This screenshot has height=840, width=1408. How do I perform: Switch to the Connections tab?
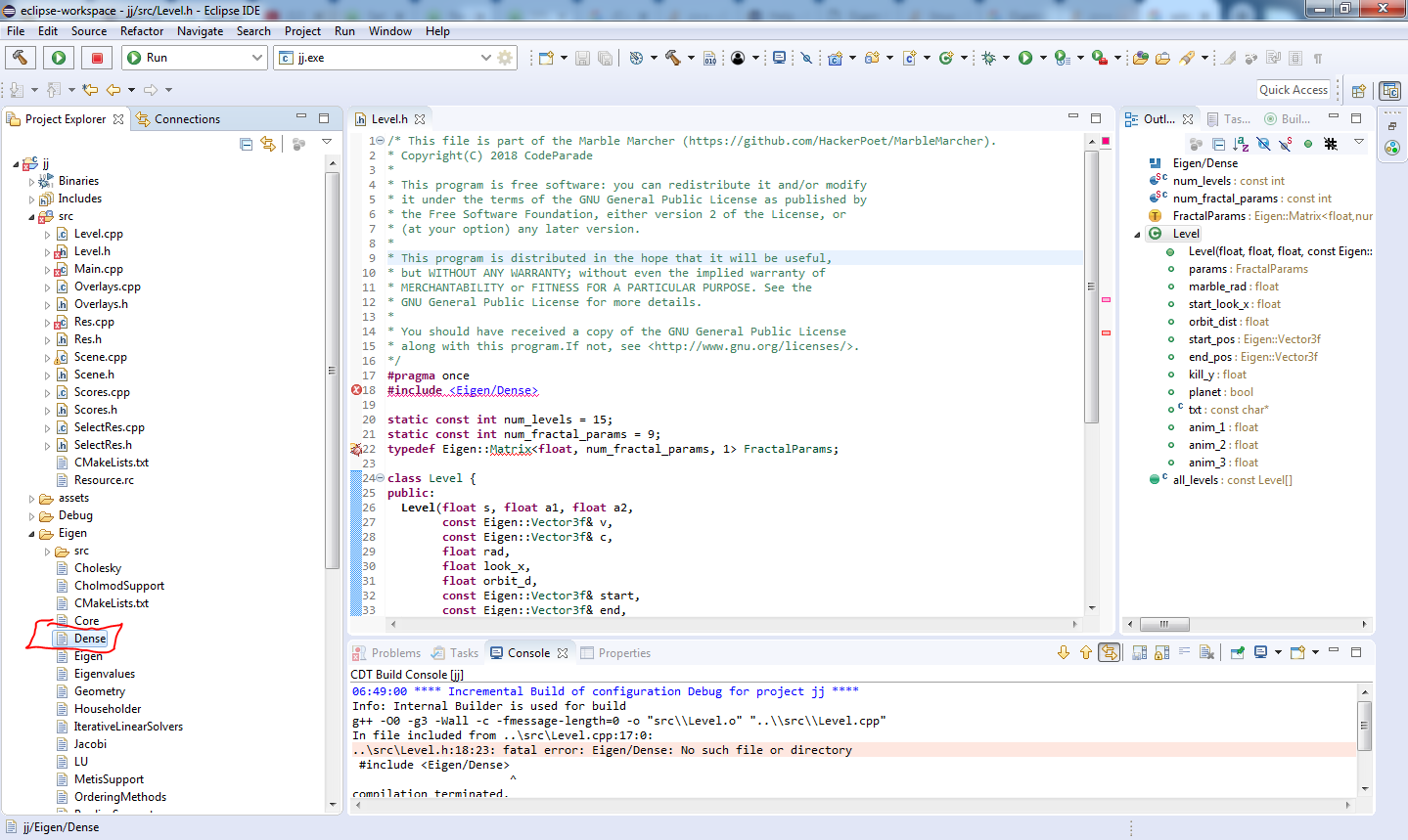click(x=178, y=119)
